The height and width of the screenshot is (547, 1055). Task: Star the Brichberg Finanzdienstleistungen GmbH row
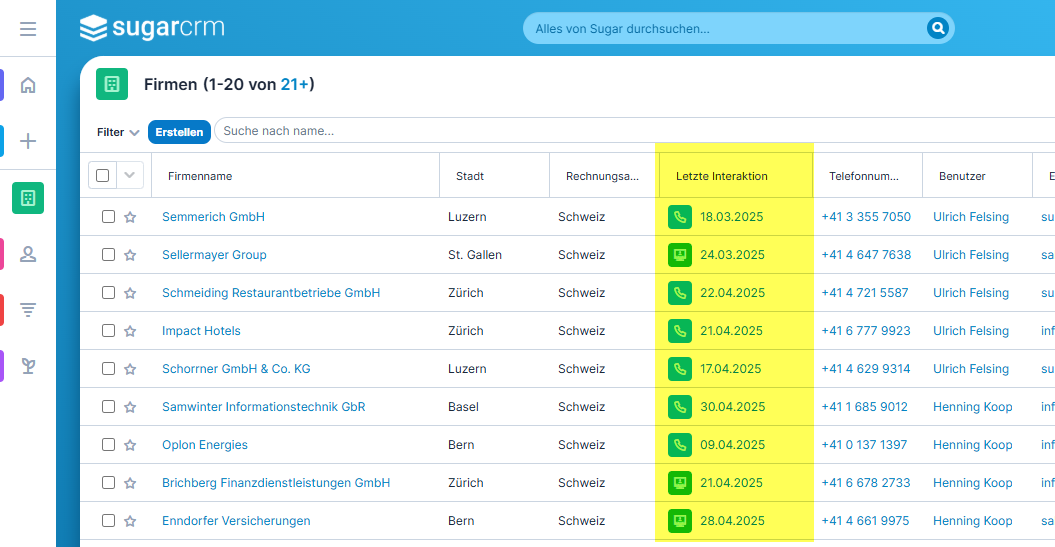[x=130, y=483]
